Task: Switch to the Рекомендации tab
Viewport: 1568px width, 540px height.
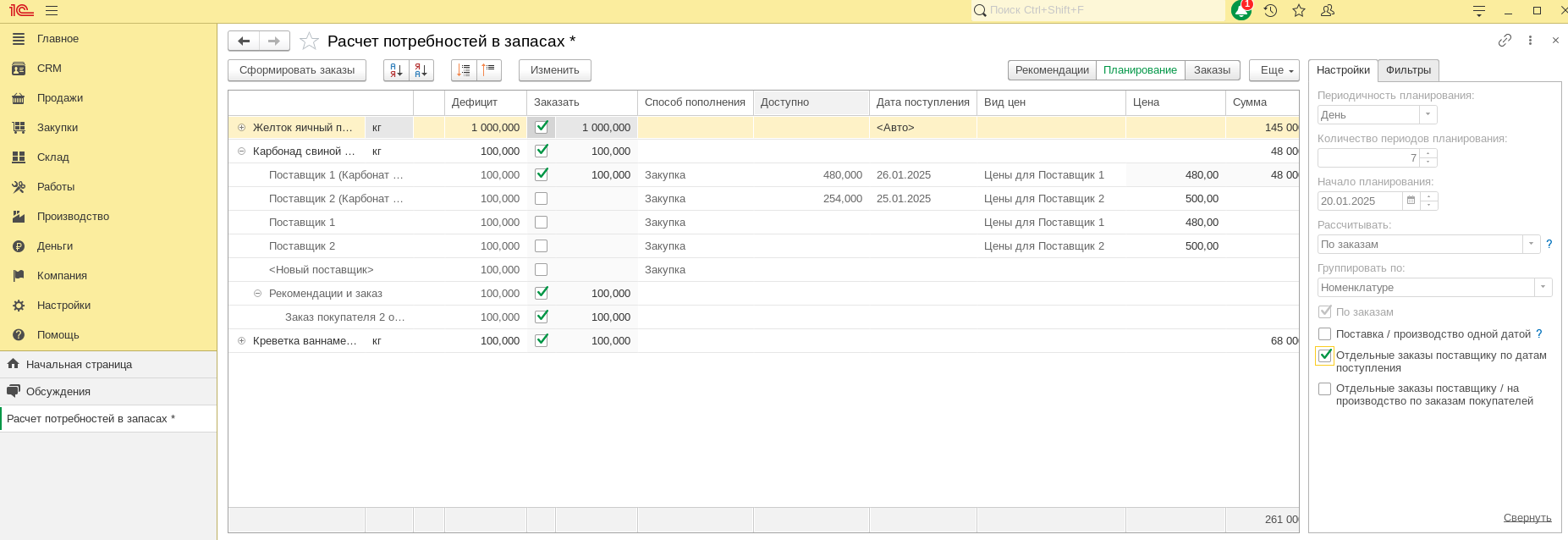Action: [1052, 70]
